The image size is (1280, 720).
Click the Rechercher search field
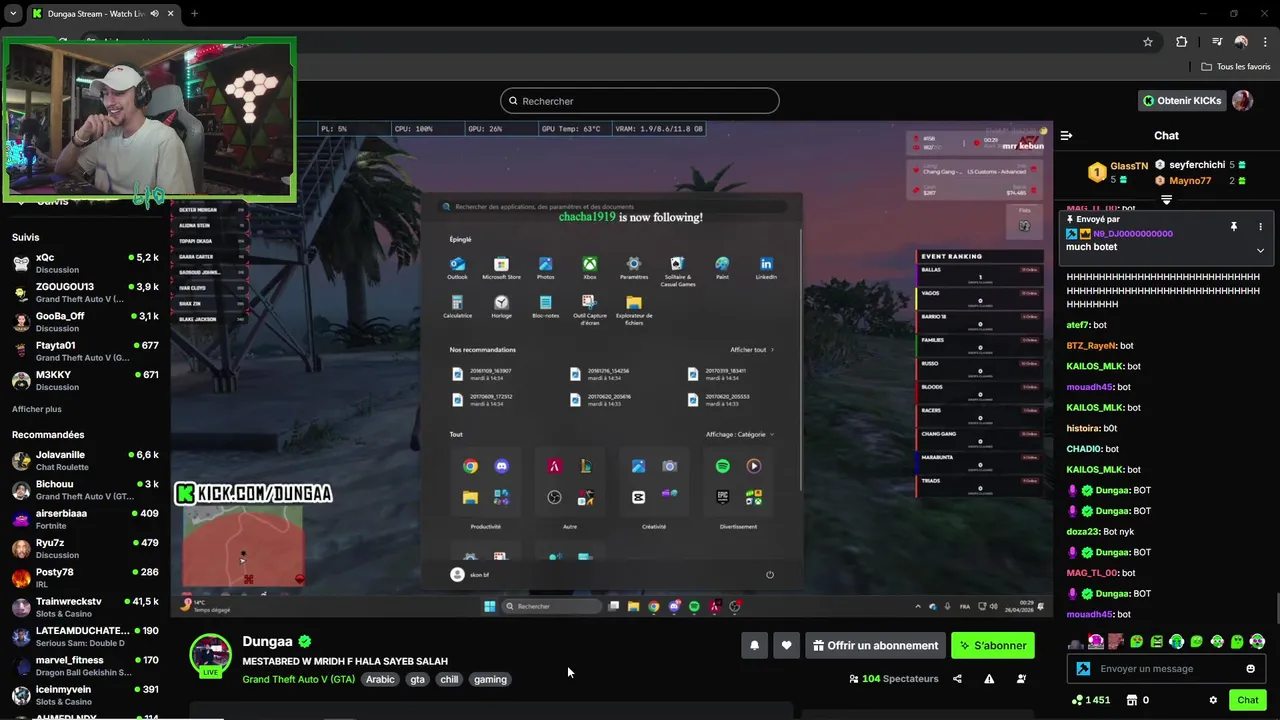(639, 101)
